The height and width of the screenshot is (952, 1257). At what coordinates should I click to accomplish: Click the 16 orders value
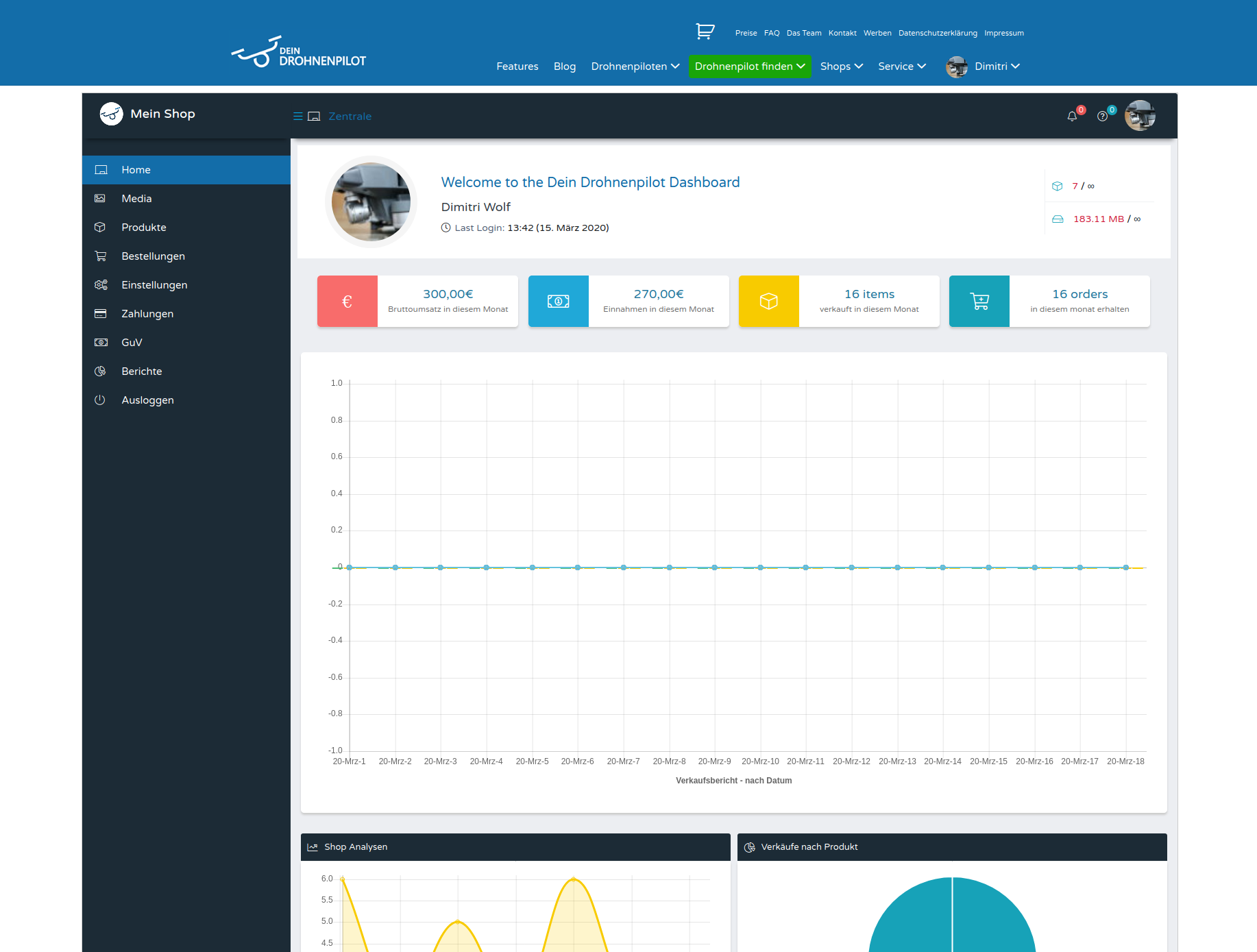[1080, 294]
